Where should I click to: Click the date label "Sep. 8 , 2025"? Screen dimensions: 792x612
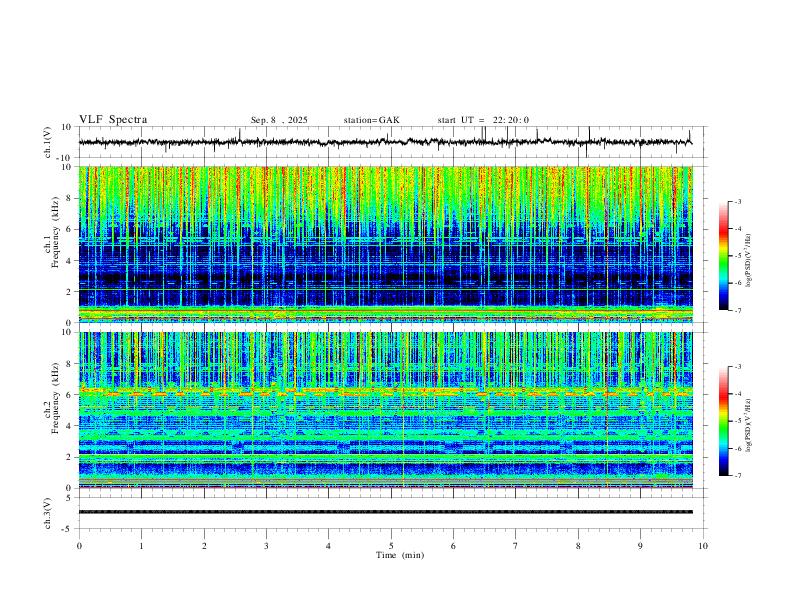279,120
